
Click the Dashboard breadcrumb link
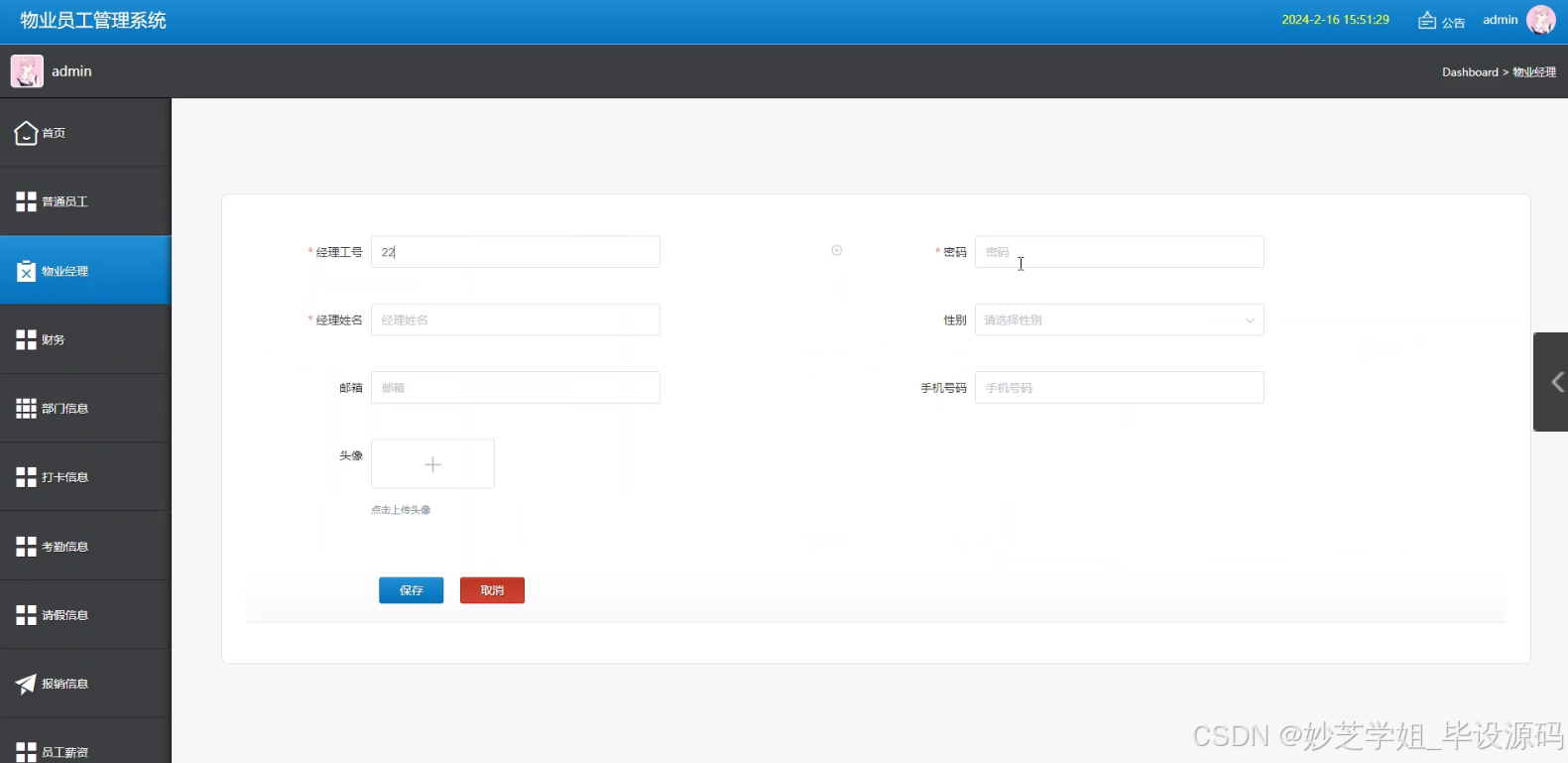pos(1470,72)
